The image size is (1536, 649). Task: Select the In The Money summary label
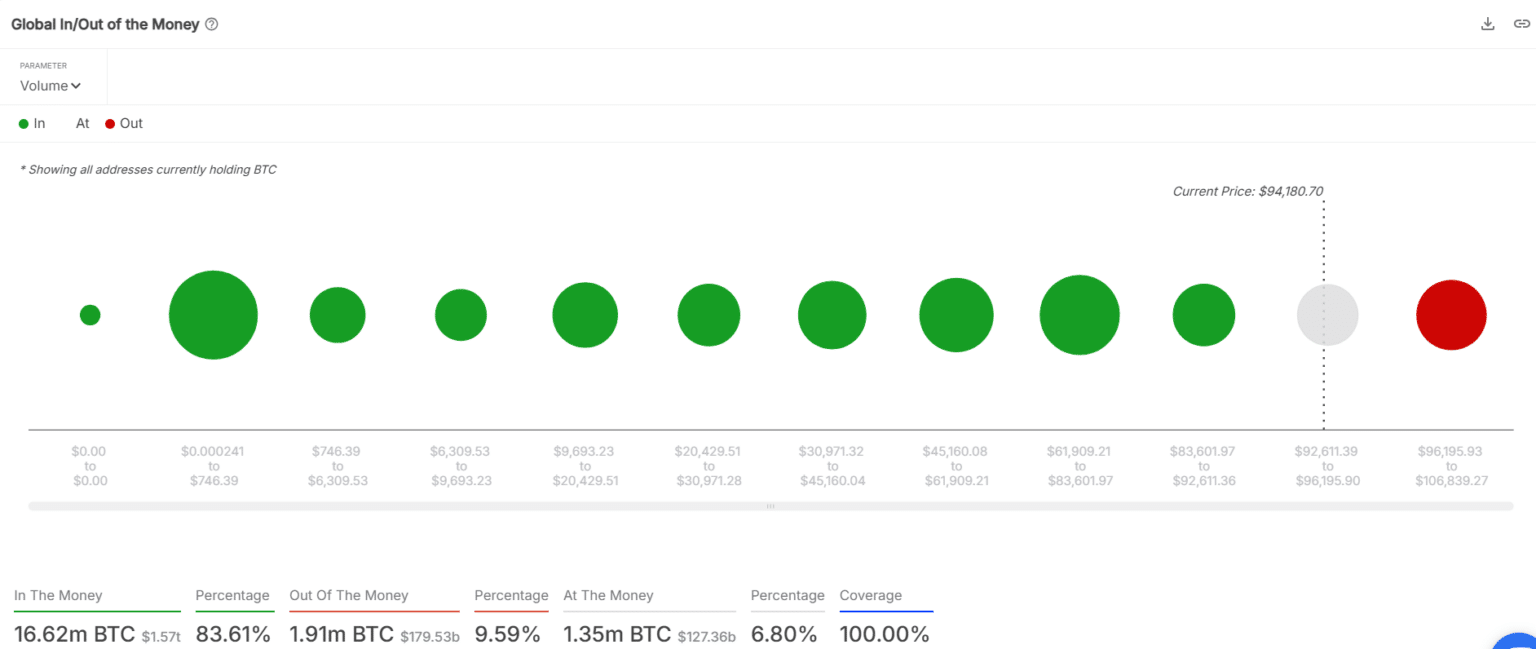coord(58,595)
